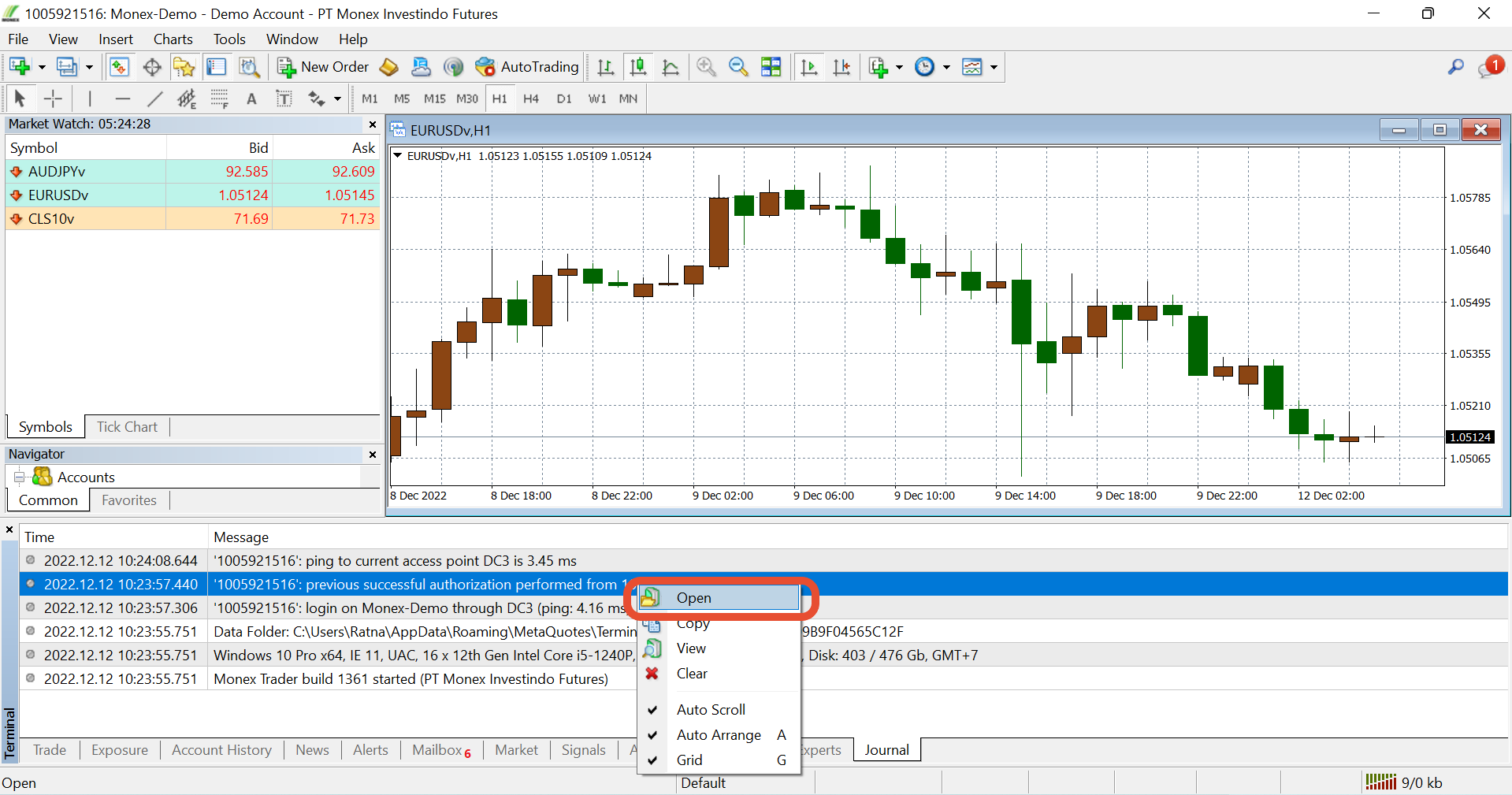Viewport: 1512px width, 795px height.
Task: Select the vertical line drawing tool
Action: pos(90,98)
